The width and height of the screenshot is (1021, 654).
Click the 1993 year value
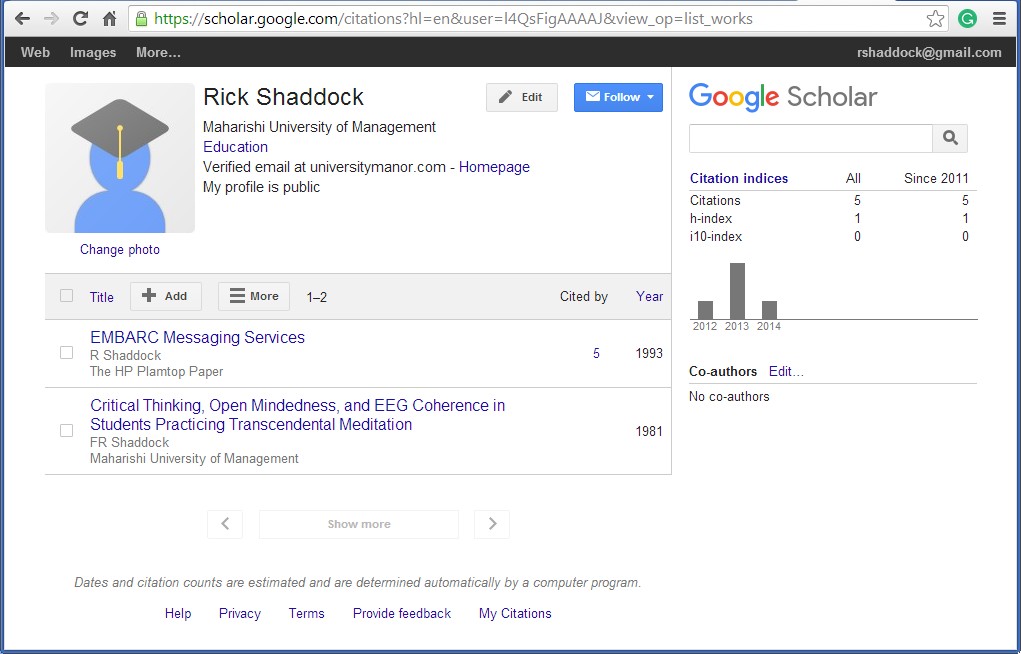click(649, 353)
